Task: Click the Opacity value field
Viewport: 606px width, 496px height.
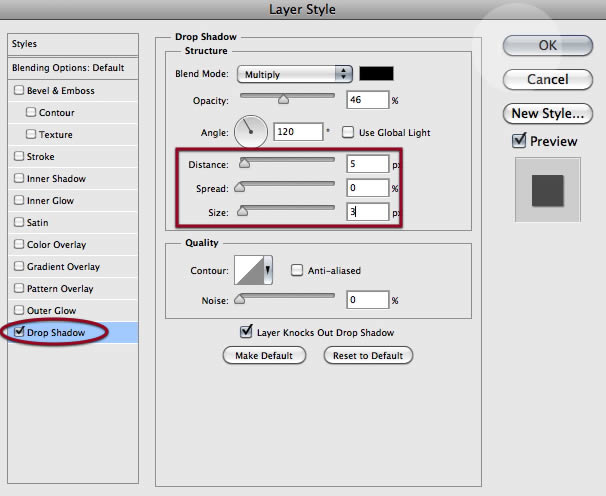Action: [x=368, y=100]
